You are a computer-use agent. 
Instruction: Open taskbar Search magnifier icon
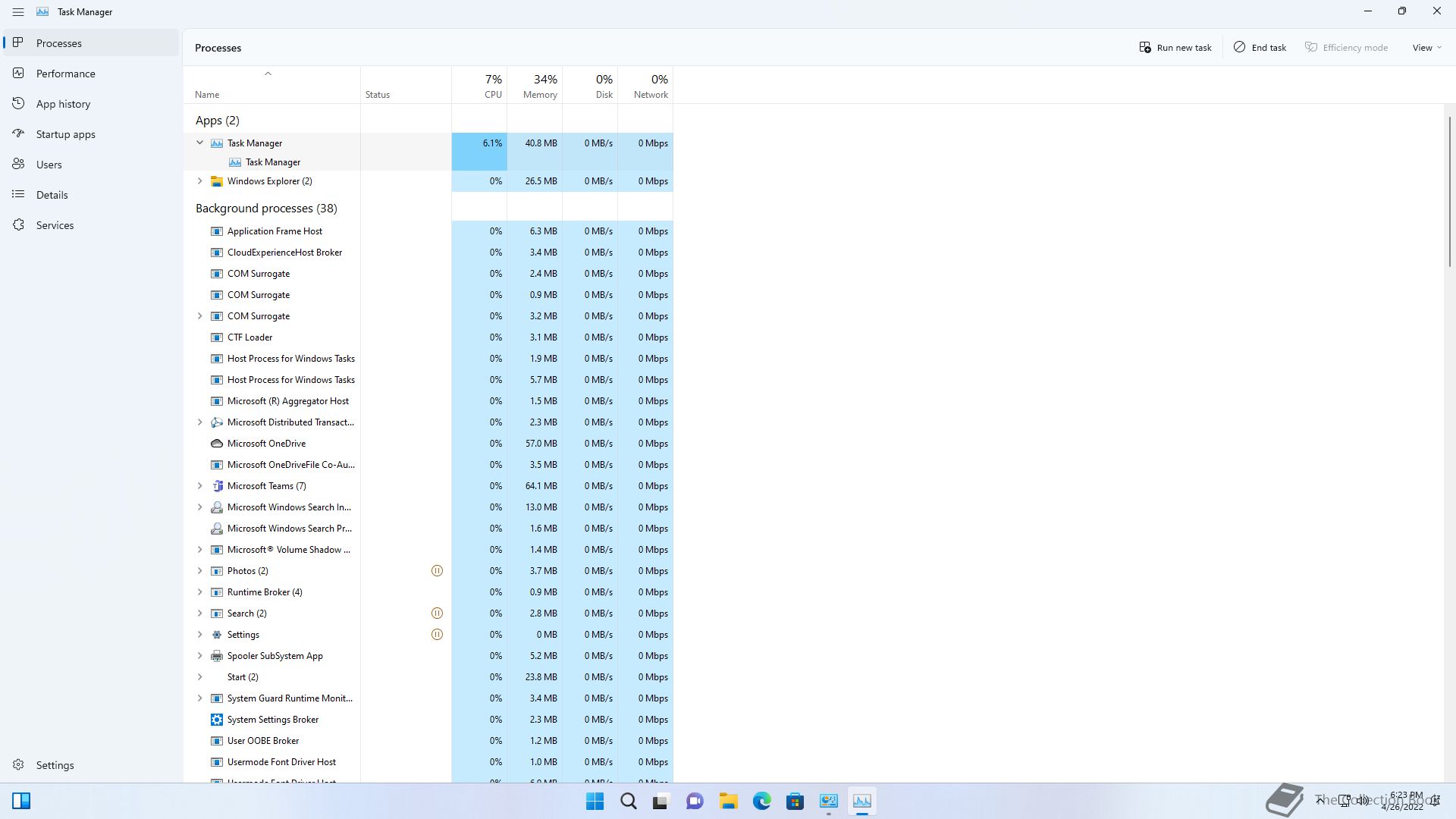(629, 801)
